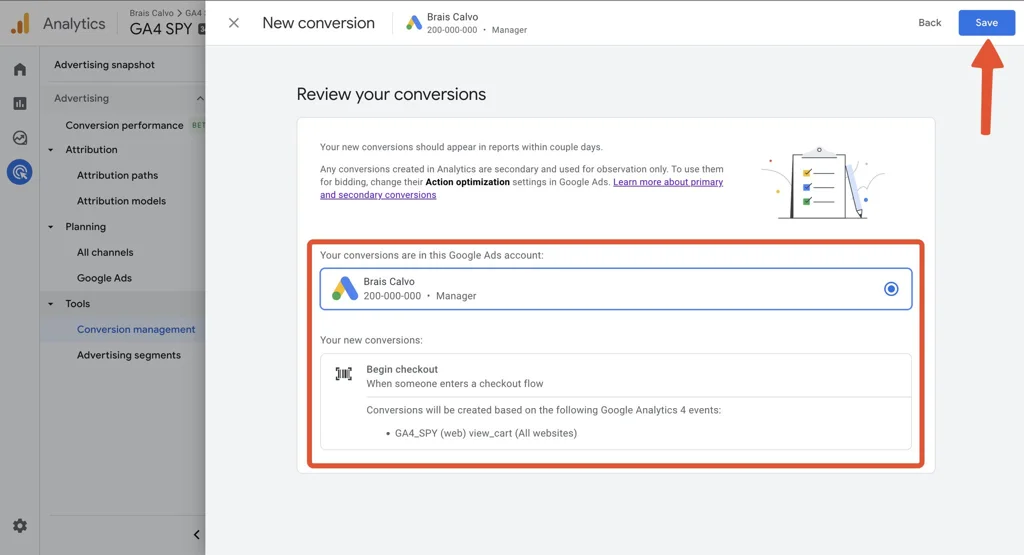The image size is (1024, 555).
Task: Collapse the Tools tree arrow
Action: coord(51,304)
